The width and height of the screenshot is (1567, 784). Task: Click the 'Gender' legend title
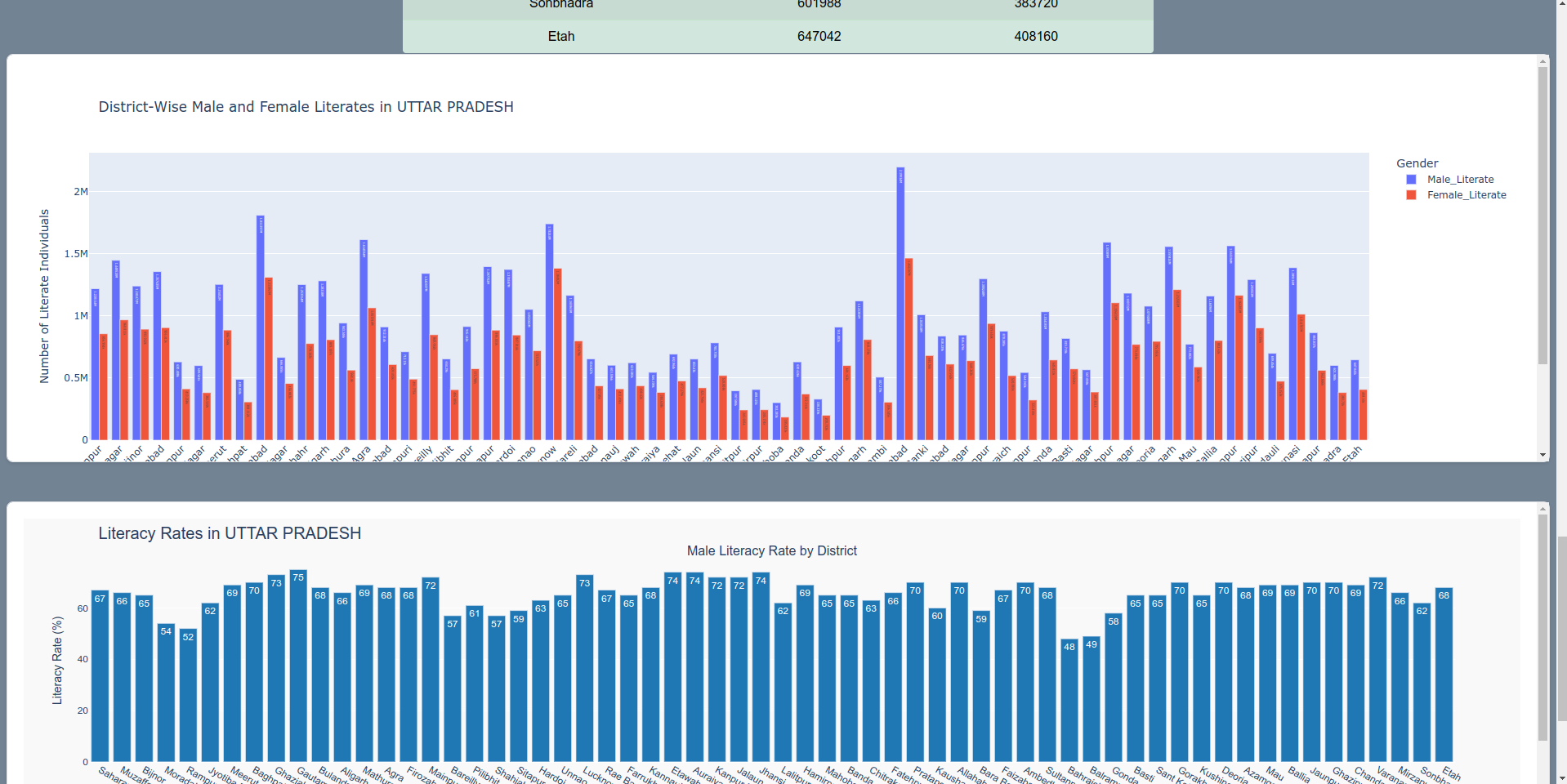1417,163
